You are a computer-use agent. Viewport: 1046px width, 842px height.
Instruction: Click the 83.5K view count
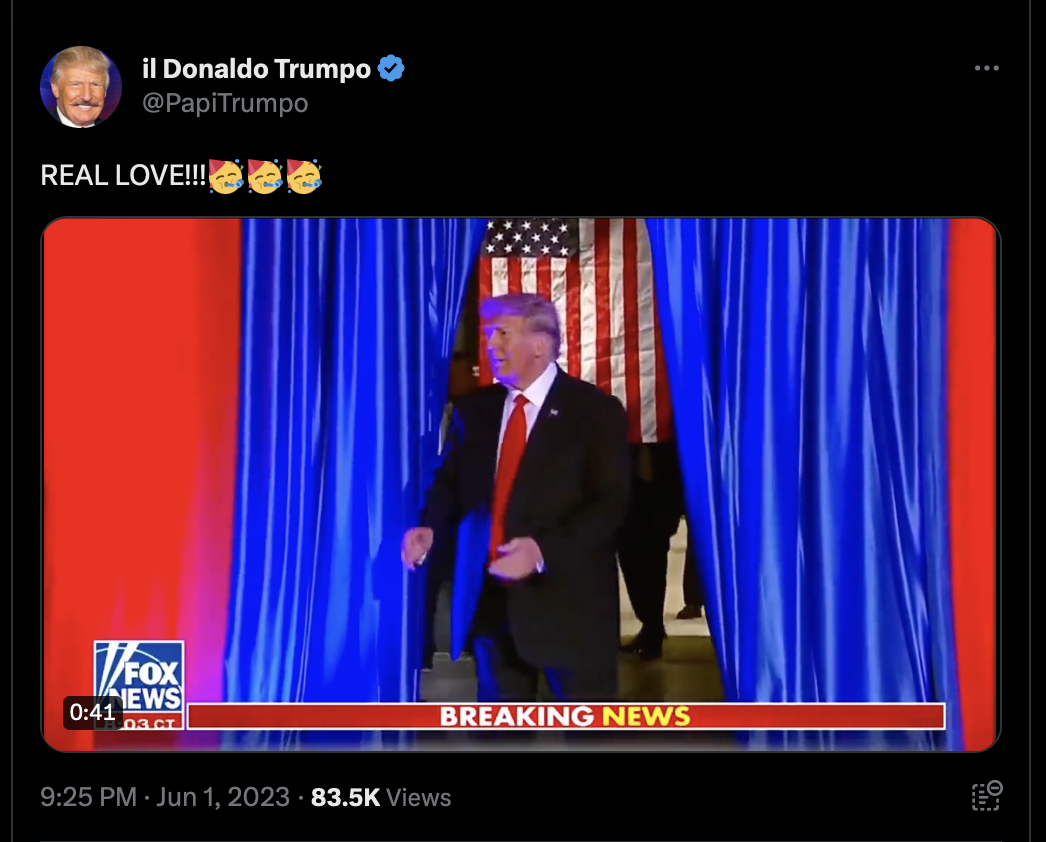click(345, 797)
